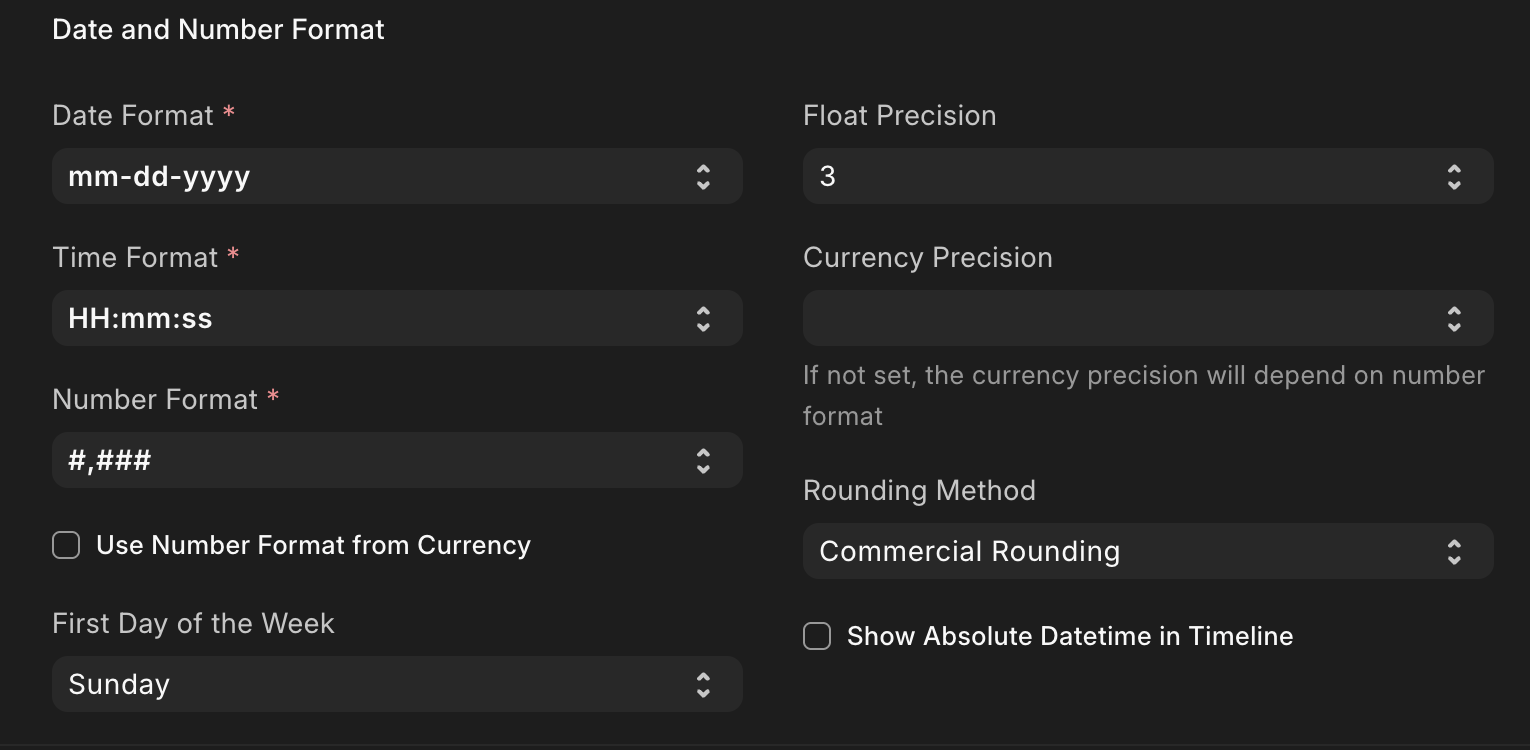Click the 'Show Absolute Datetime in Timeline' label text
Viewport: 1530px width, 750px height.
pos(1069,637)
